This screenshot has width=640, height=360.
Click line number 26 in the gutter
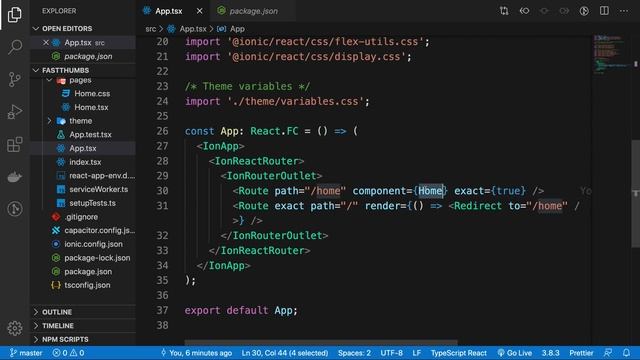pyautogui.click(x=162, y=131)
